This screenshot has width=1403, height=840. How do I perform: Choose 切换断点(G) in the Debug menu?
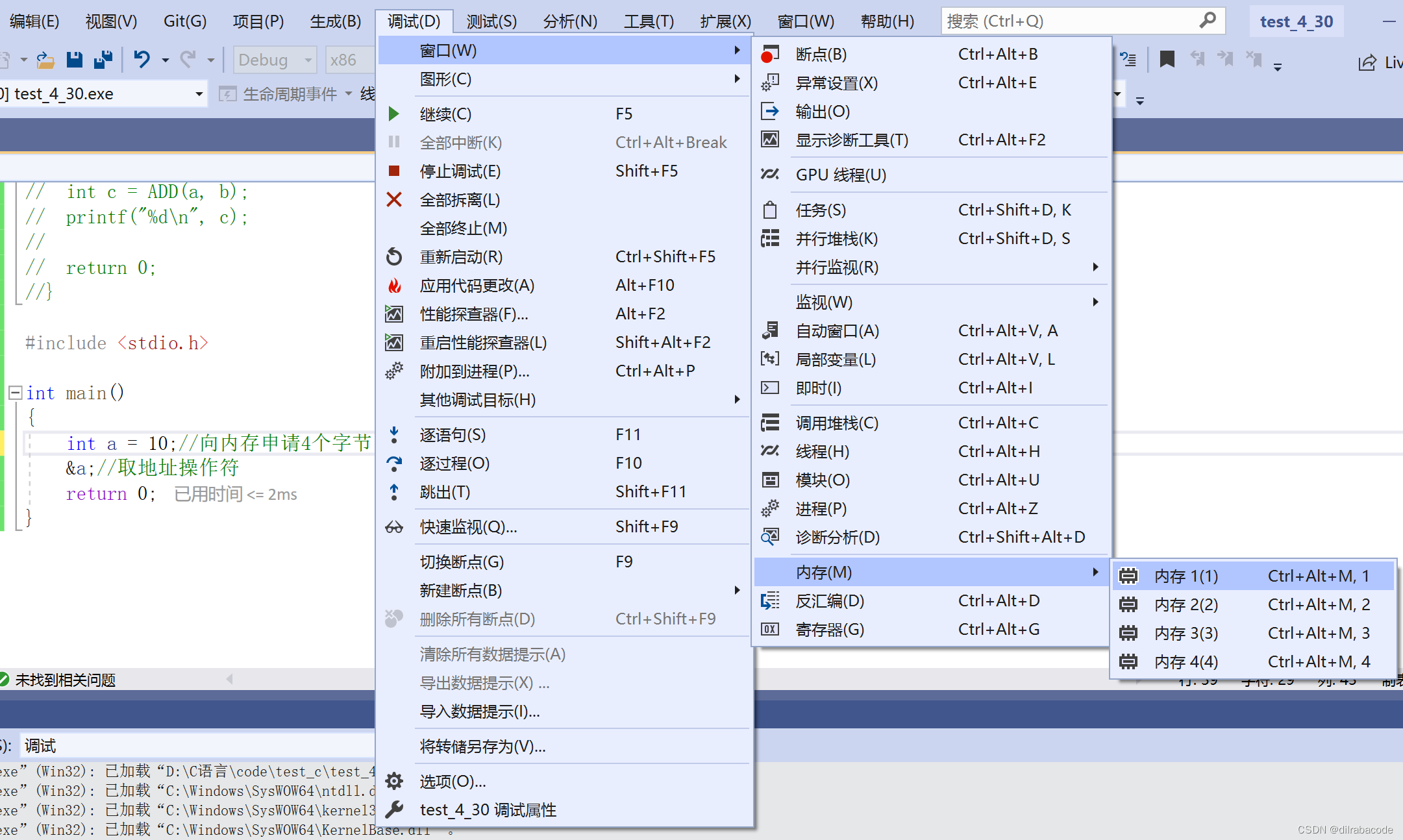(563, 562)
